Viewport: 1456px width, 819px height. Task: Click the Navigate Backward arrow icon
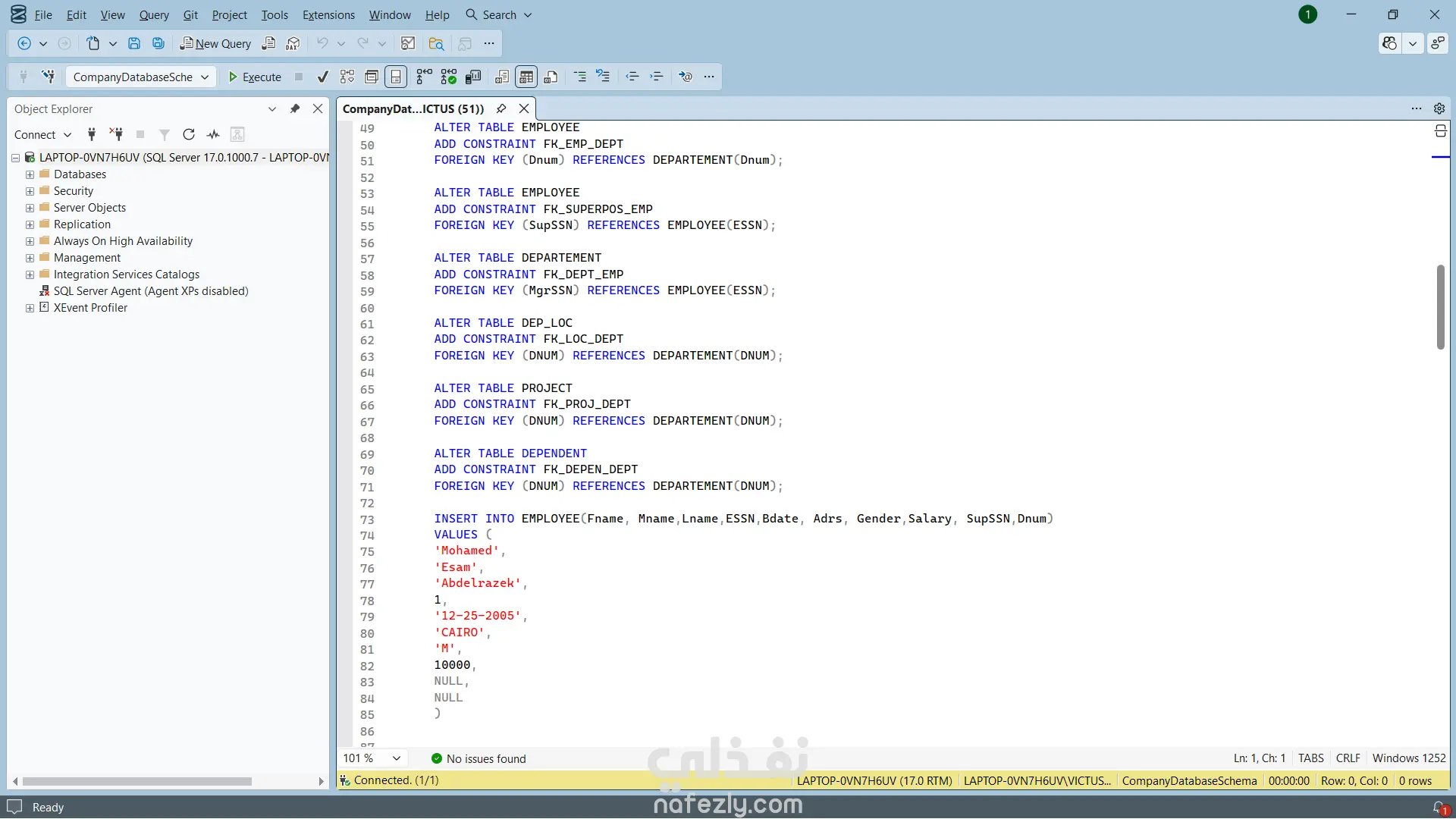pyautogui.click(x=24, y=44)
